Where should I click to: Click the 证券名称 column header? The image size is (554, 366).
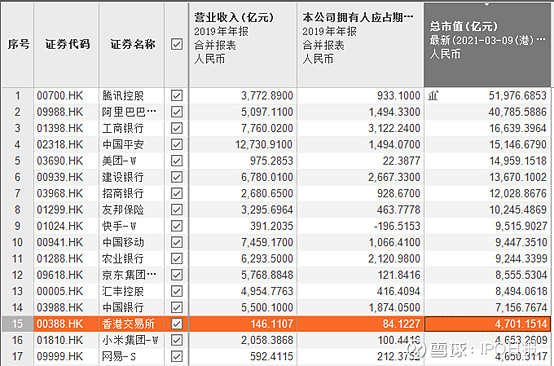click(133, 44)
